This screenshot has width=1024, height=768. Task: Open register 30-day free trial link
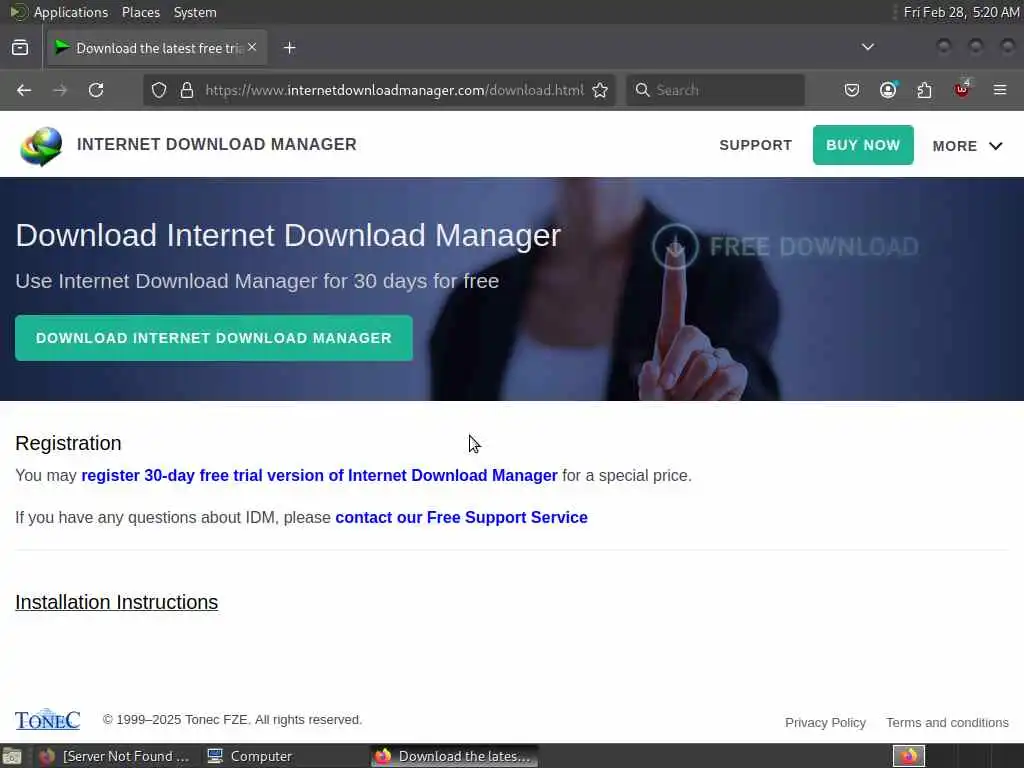click(319, 475)
